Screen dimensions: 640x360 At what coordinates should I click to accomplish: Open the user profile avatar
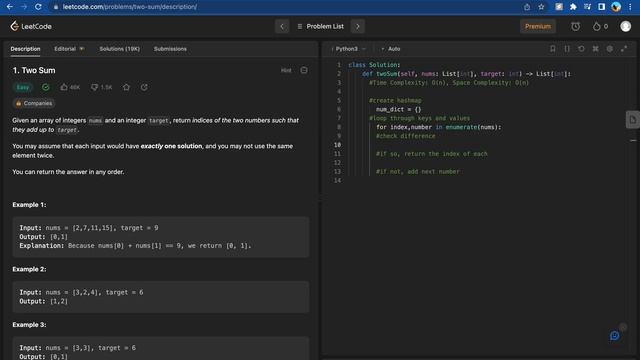[x=625, y=26]
